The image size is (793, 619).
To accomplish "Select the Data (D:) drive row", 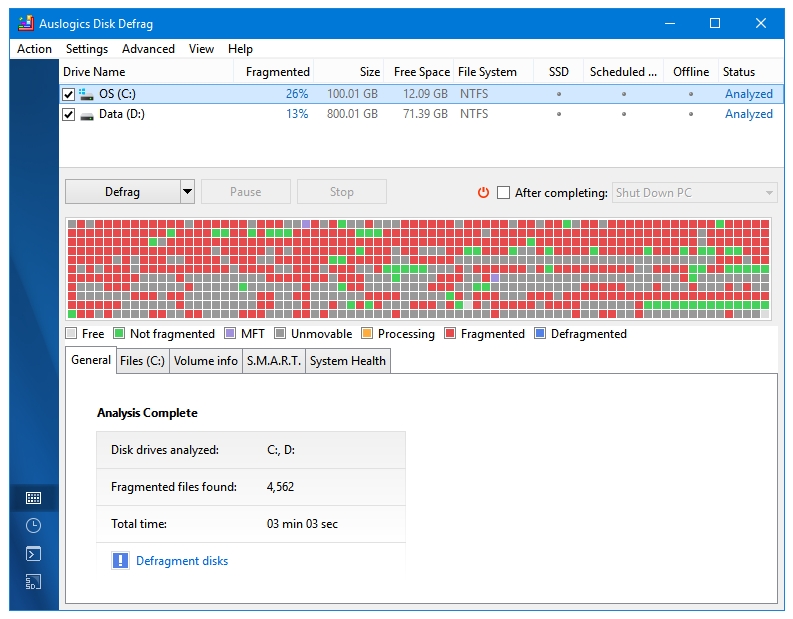I will click(x=421, y=114).
